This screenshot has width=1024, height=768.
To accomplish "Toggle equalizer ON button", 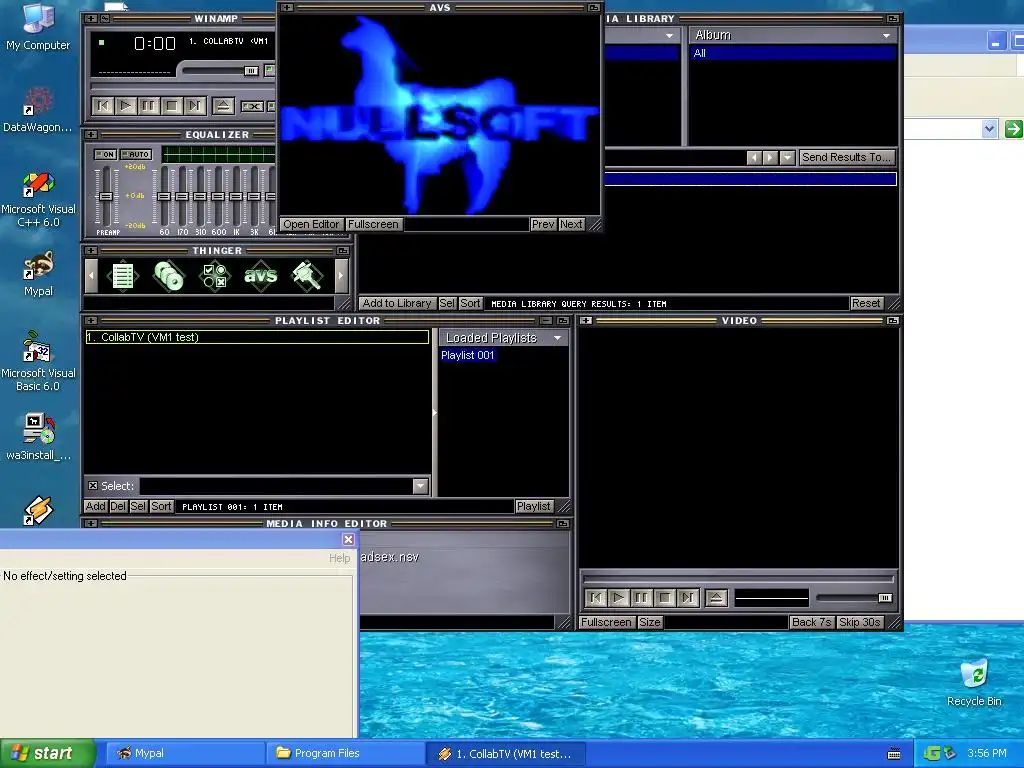I will 105,154.
